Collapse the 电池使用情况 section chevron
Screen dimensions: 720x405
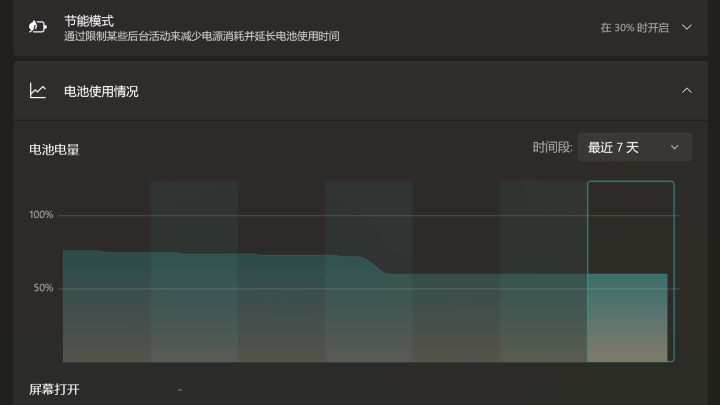[x=686, y=91]
